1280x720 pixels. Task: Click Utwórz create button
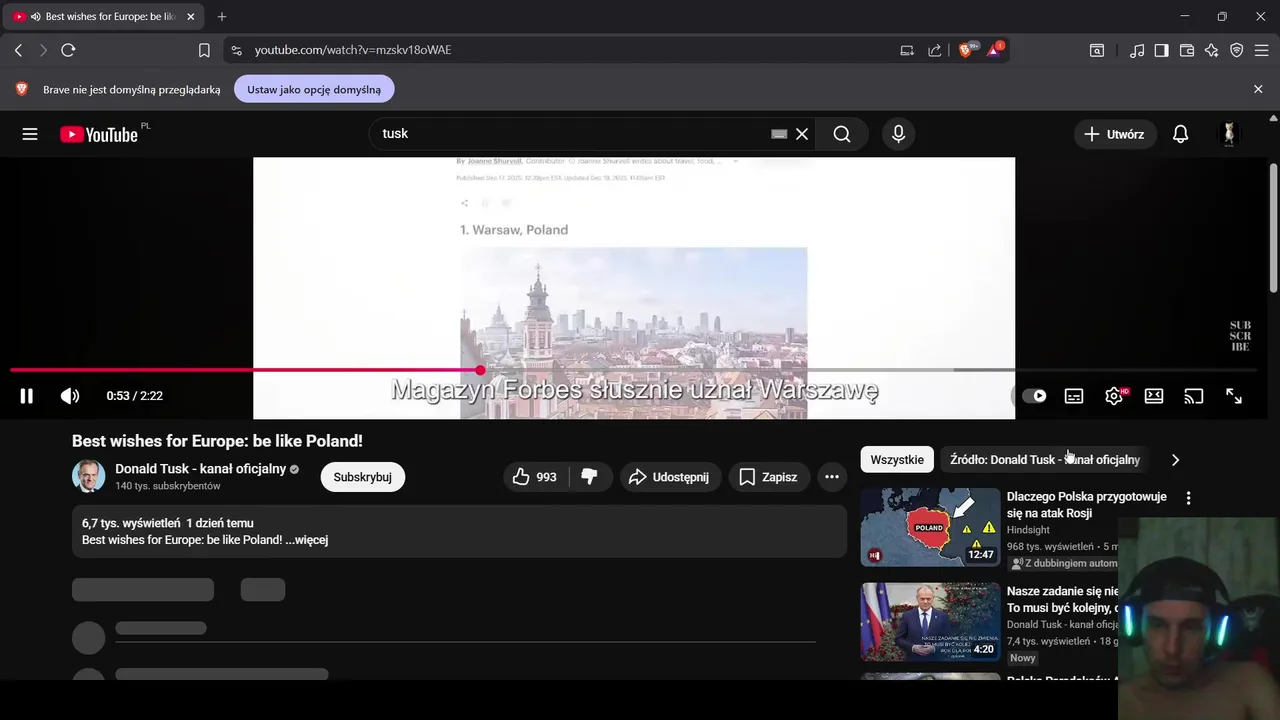[x=1115, y=134]
